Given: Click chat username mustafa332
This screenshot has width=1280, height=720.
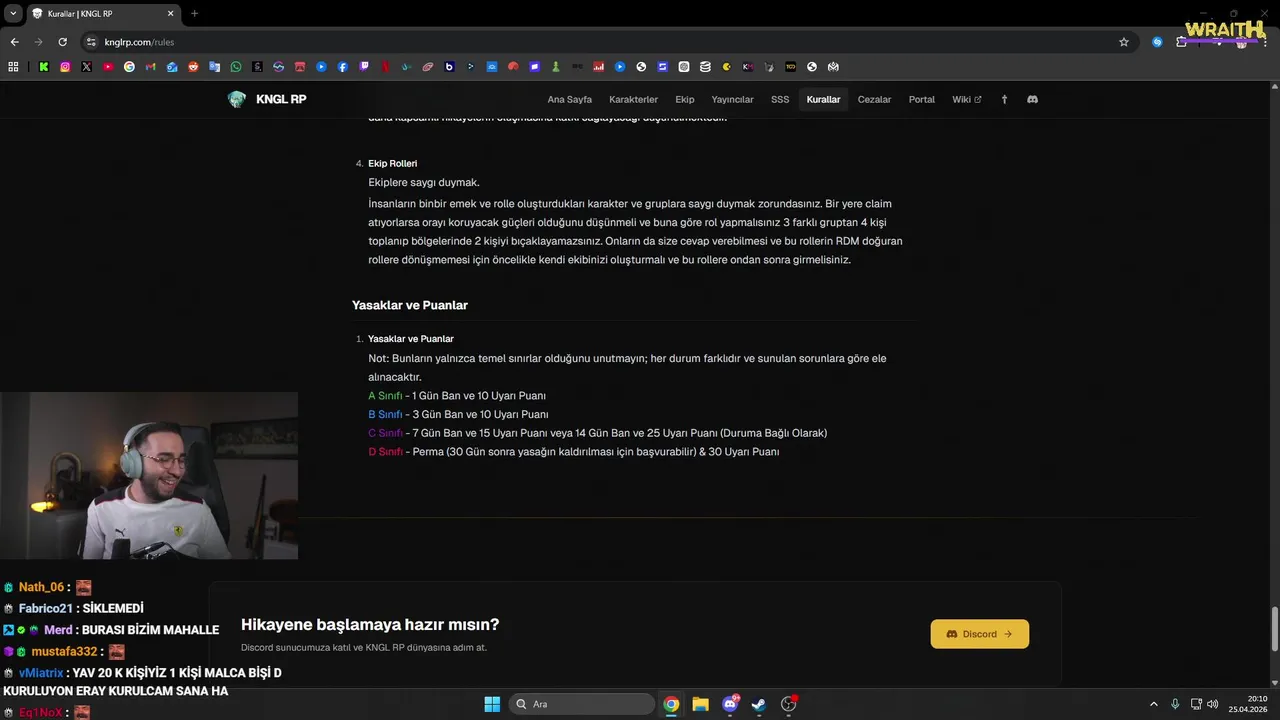Looking at the screenshot, I should (64, 651).
